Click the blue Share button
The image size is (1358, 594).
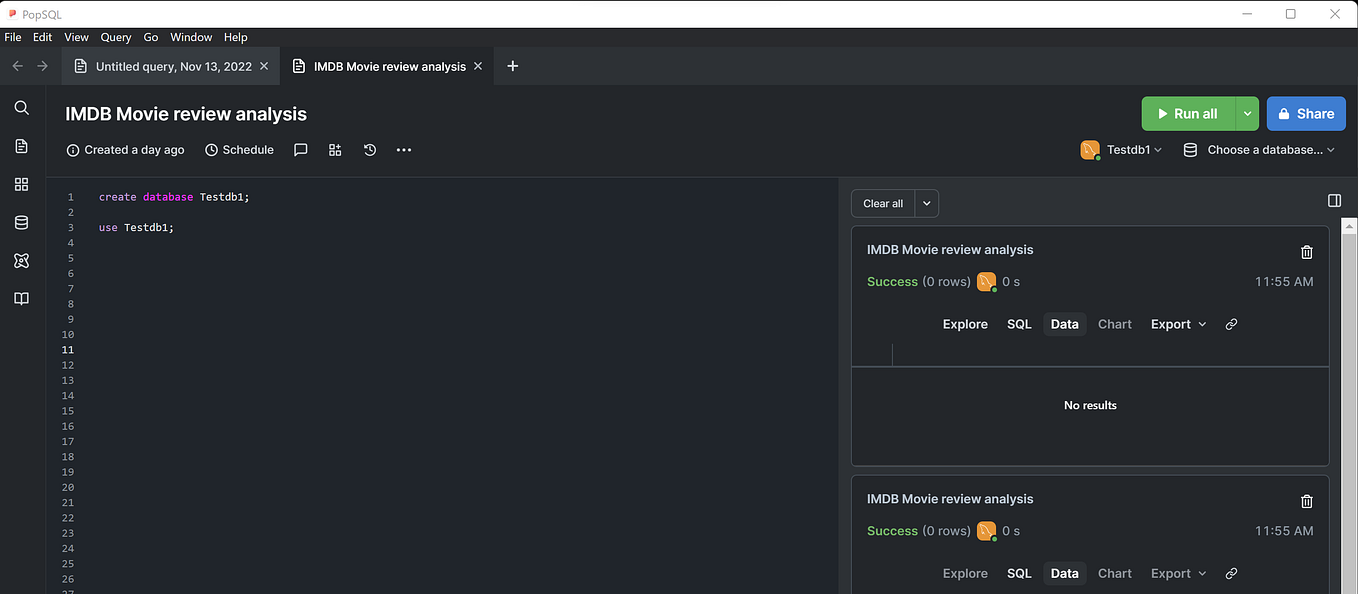tap(1306, 114)
